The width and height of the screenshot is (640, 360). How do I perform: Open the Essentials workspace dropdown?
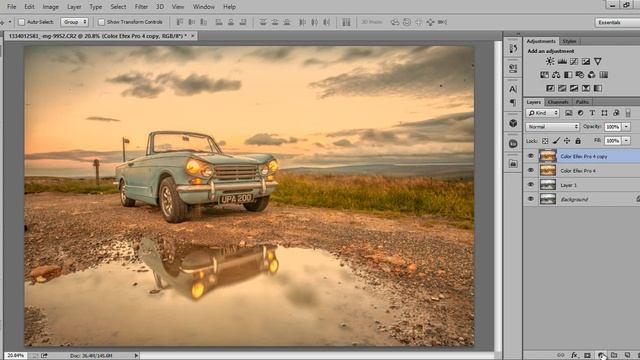pyautogui.click(x=617, y=22)
